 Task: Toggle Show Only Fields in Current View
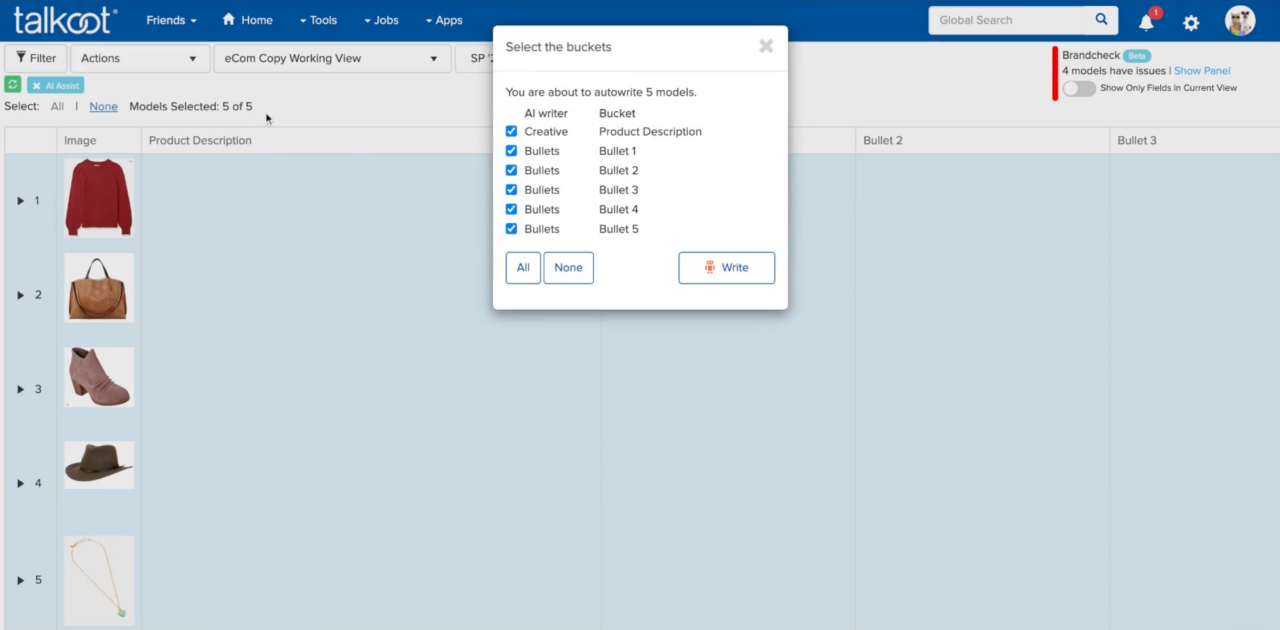(x=1078, y=88)
